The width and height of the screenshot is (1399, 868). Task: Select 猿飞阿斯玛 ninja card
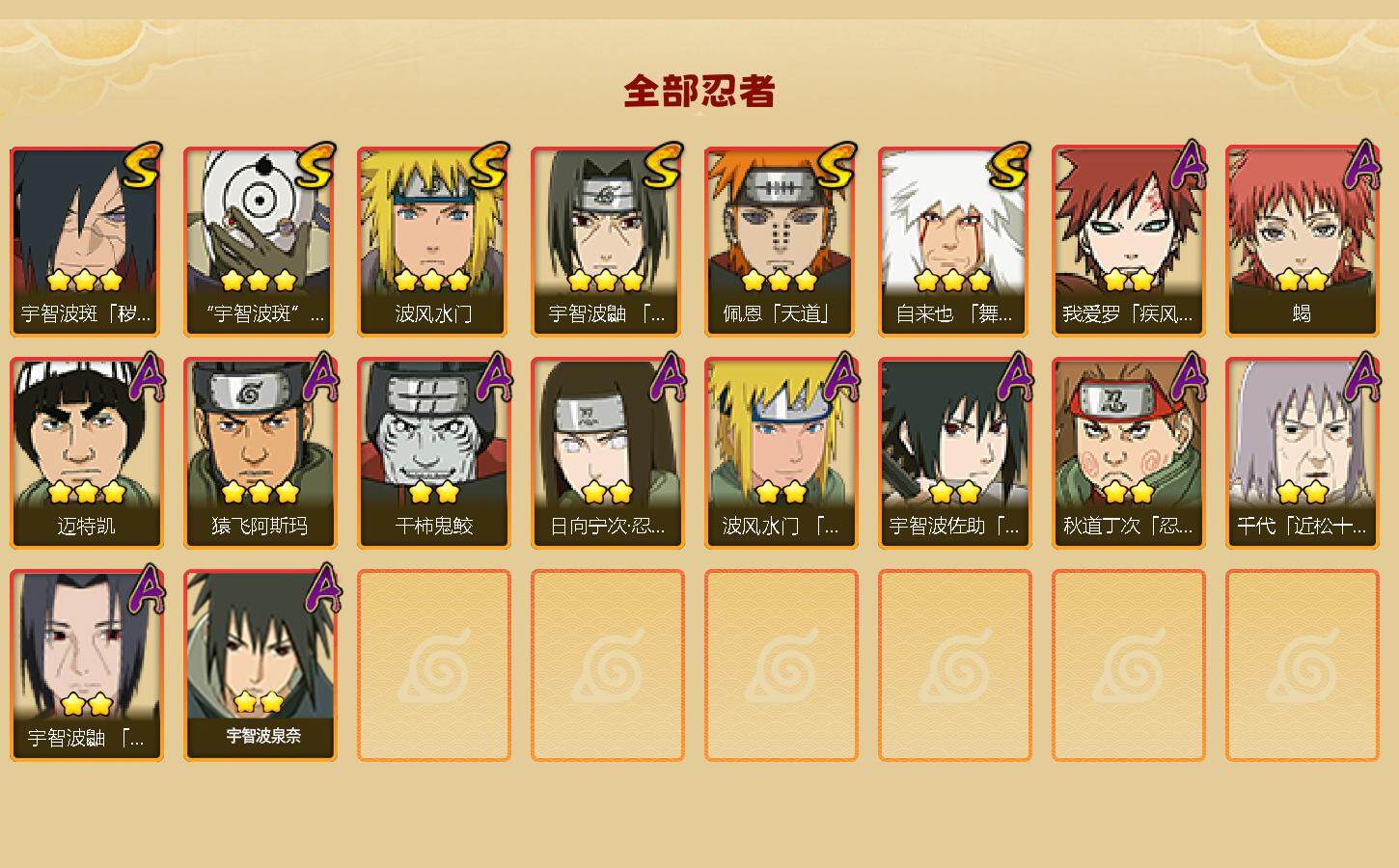coord(261,453)
